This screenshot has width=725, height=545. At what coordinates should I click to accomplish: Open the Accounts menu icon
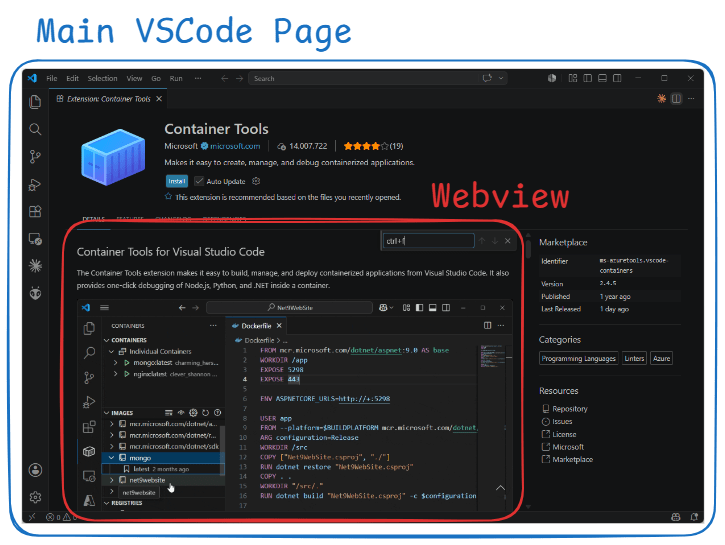point(35,470)
